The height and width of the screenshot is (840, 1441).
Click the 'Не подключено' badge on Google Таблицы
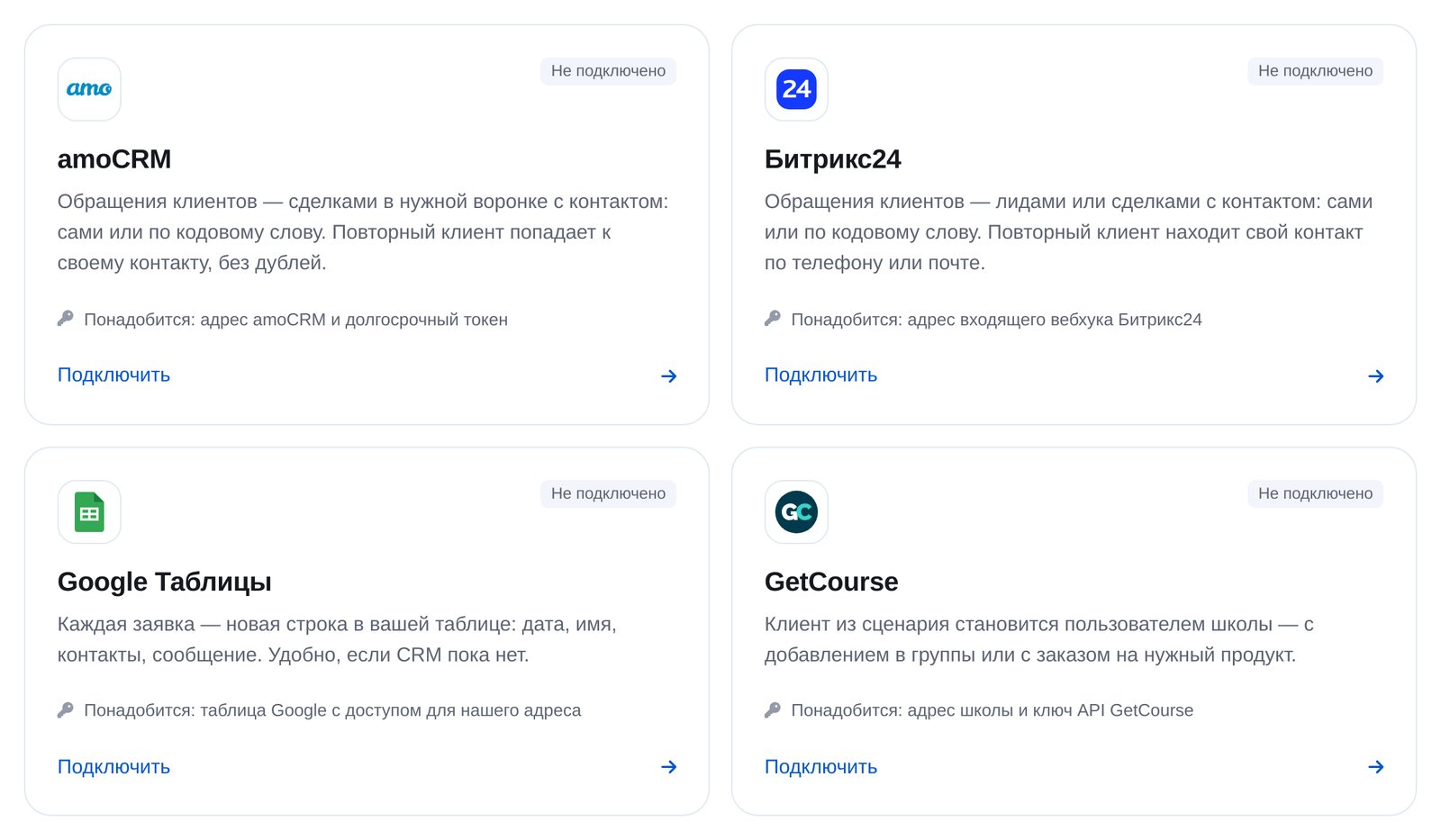pos(608,493)
